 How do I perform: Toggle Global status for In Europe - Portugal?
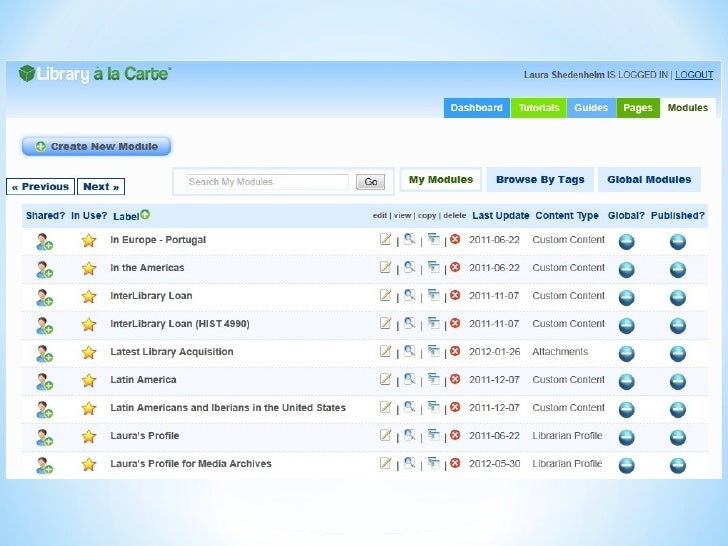(626, 241)
